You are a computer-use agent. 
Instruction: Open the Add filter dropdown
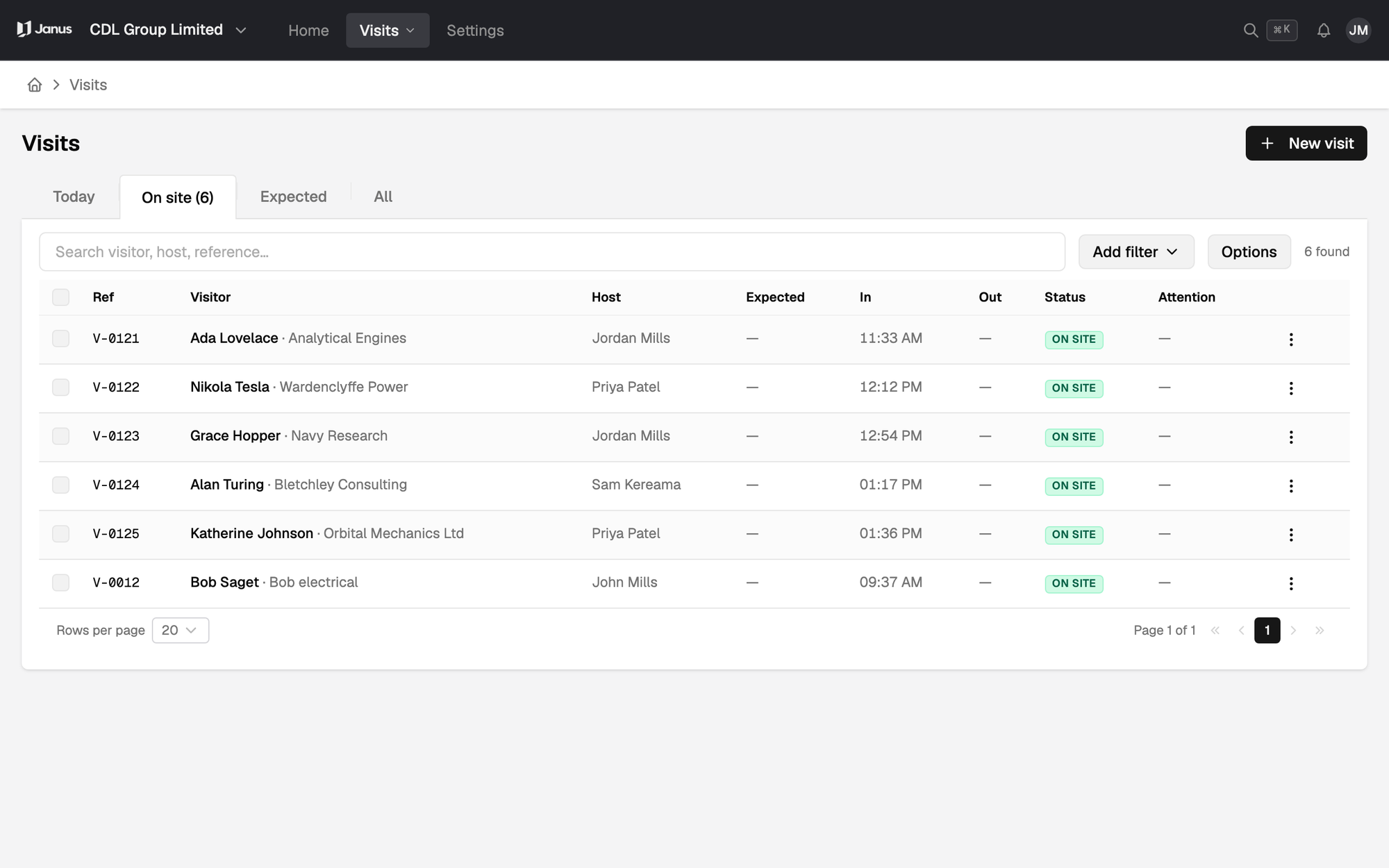tap(1136, 251)
